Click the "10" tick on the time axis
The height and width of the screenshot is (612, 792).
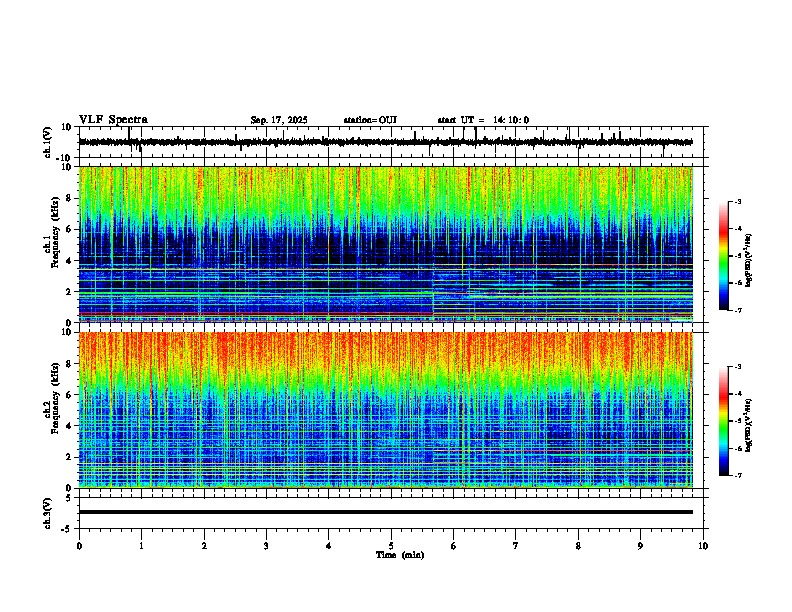pyautogui.click(x=703, y=546)
